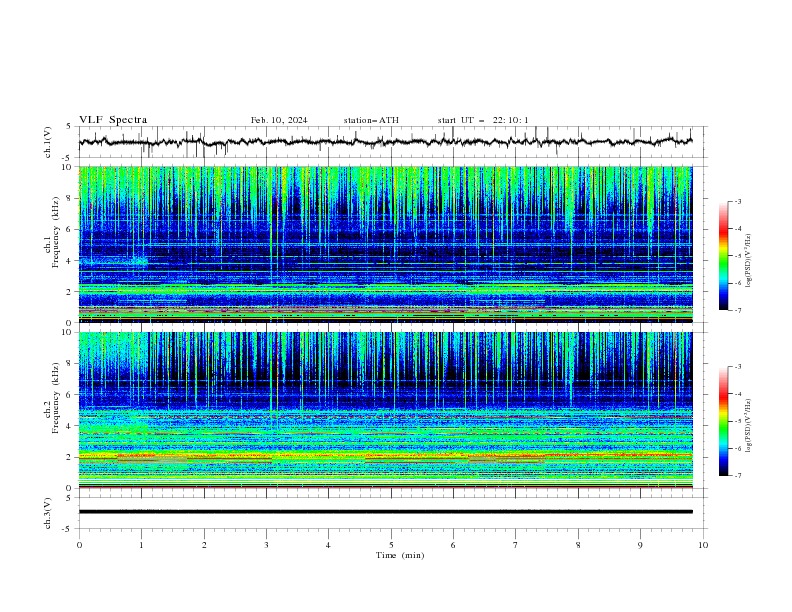The image size is (792, 612).
Task: Click the upper PSD color scale bar
Action: (x=724, y=256)
